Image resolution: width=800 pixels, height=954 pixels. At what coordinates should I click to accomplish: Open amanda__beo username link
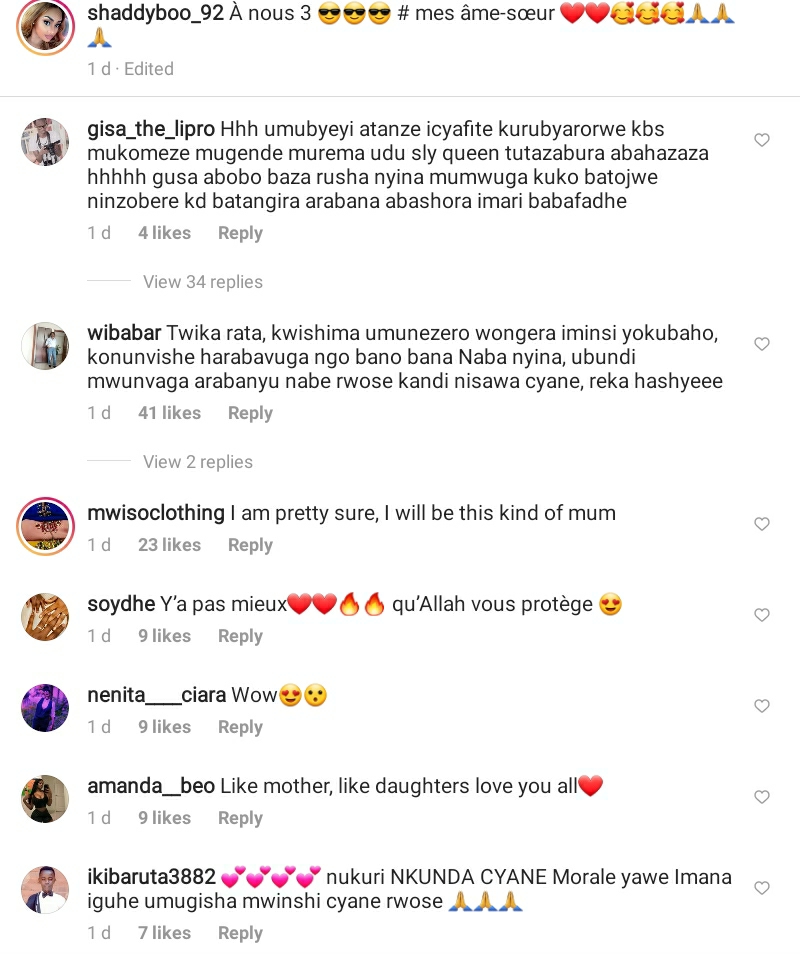(x=151, y=786)
